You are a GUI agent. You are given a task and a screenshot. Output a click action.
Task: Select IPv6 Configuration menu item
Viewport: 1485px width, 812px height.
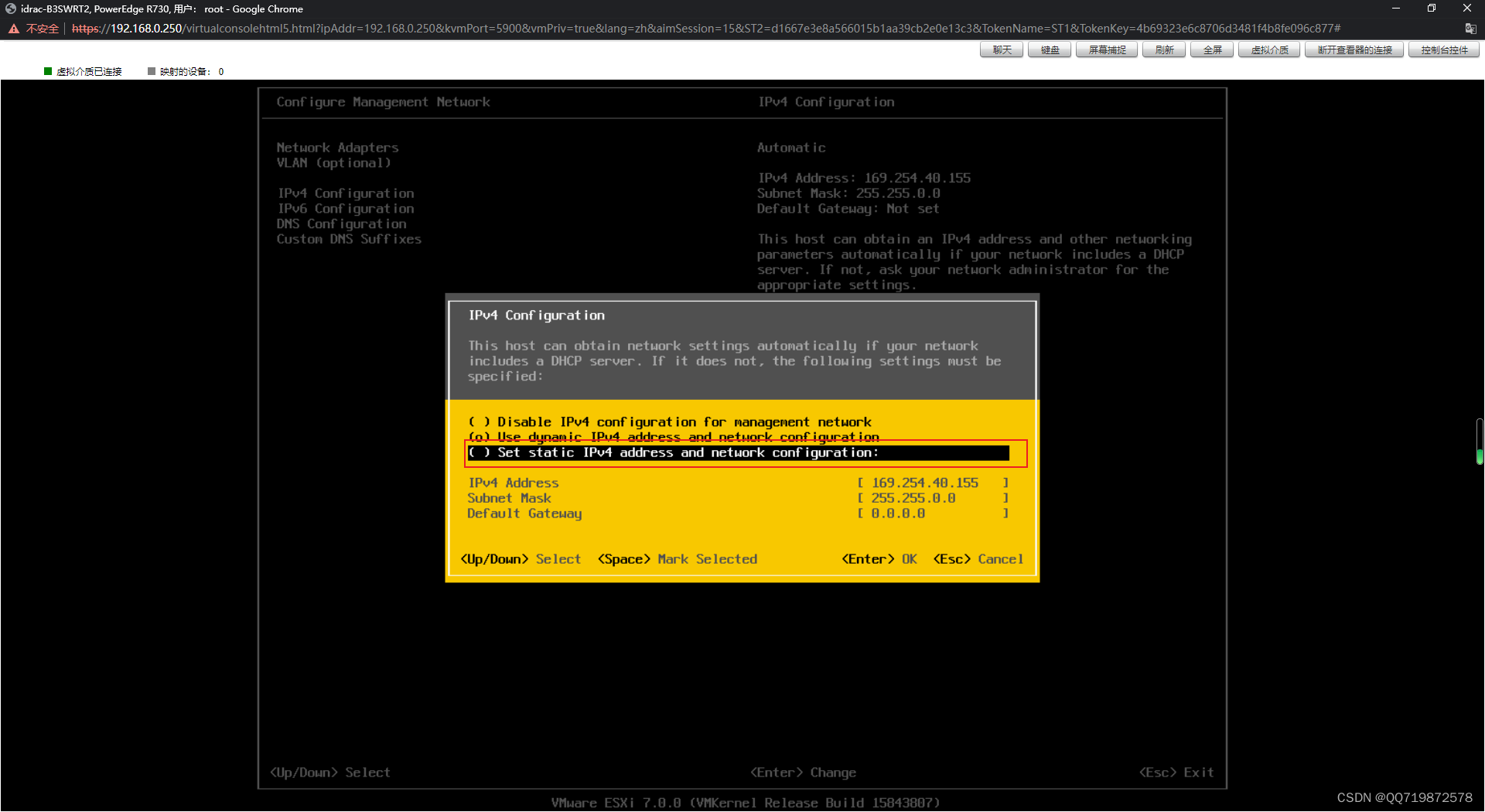pos(345,209)
